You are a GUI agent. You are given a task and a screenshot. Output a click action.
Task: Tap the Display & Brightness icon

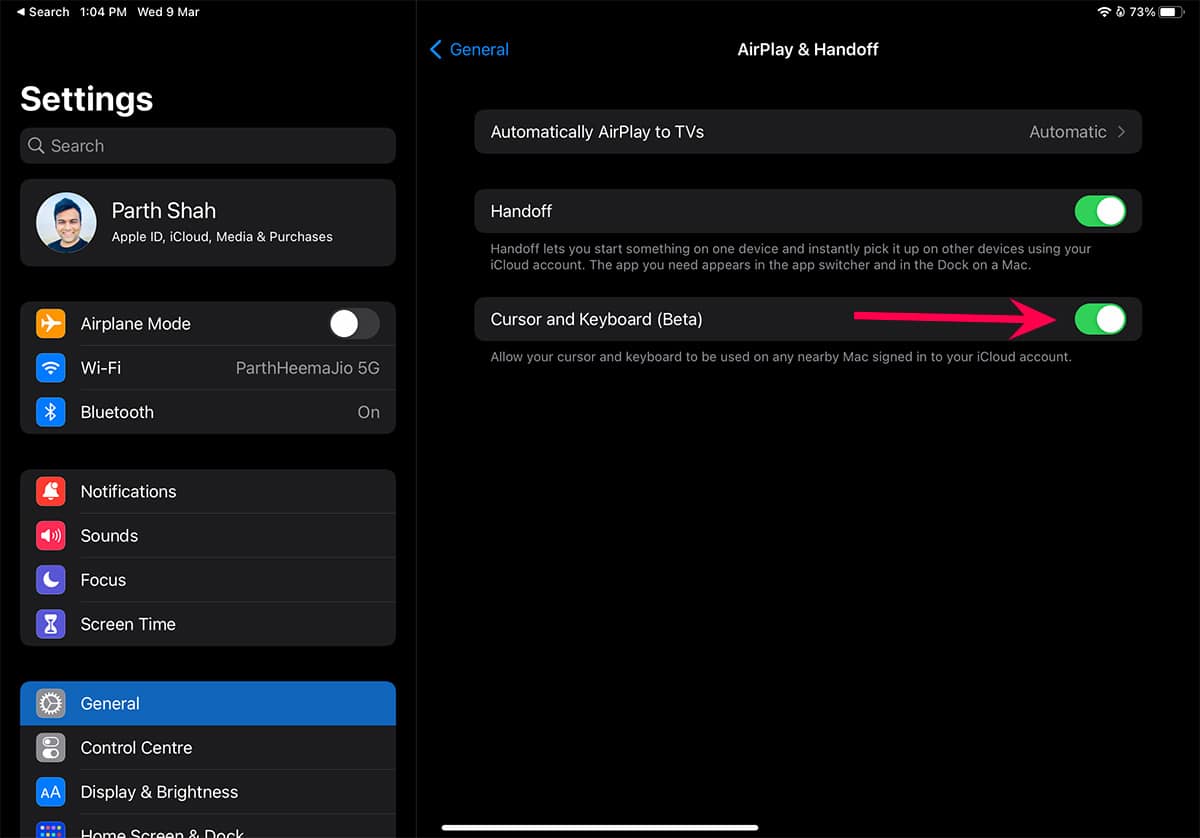[x=50, y=792]
